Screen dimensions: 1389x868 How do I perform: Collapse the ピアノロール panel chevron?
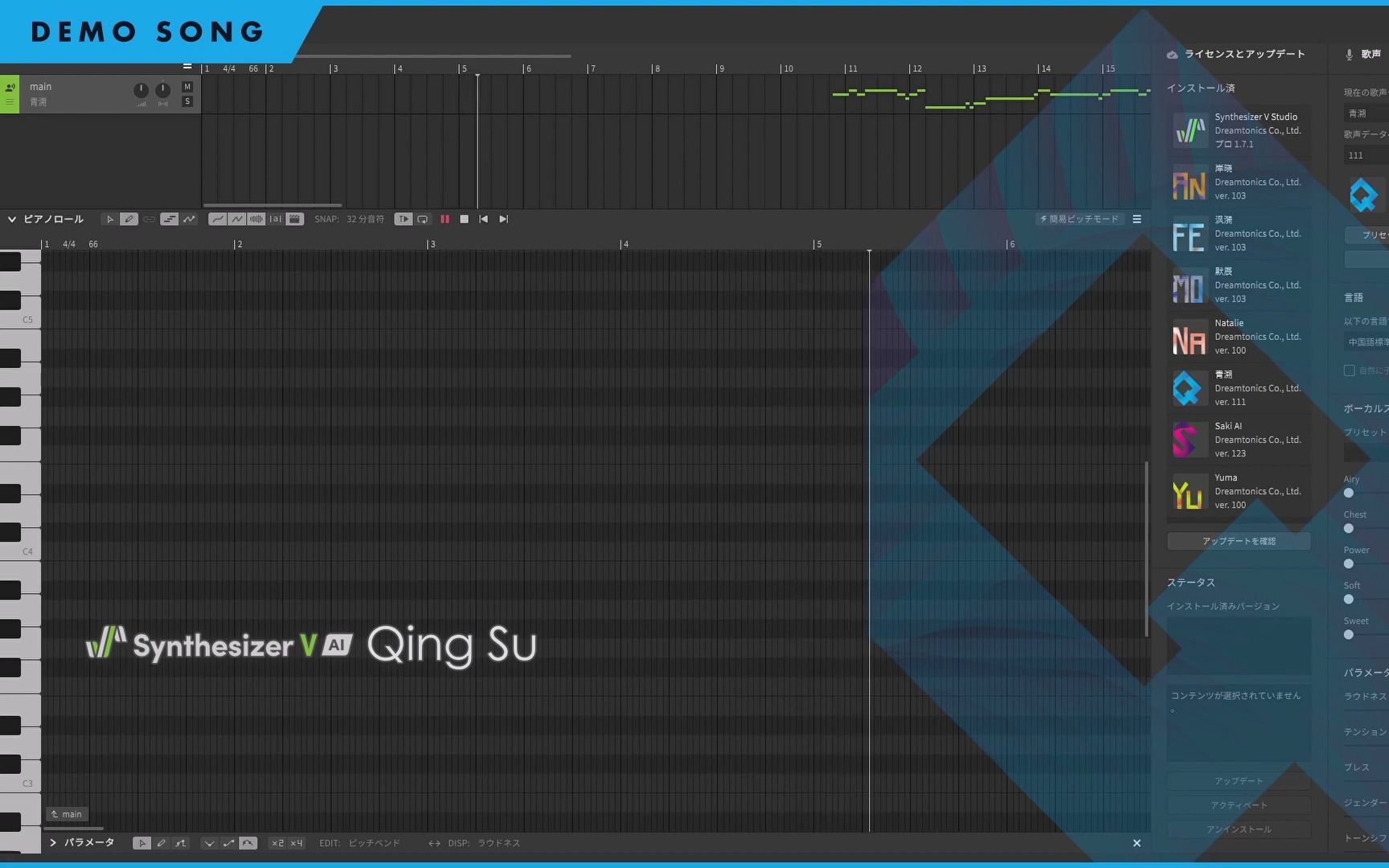point(11,219)
